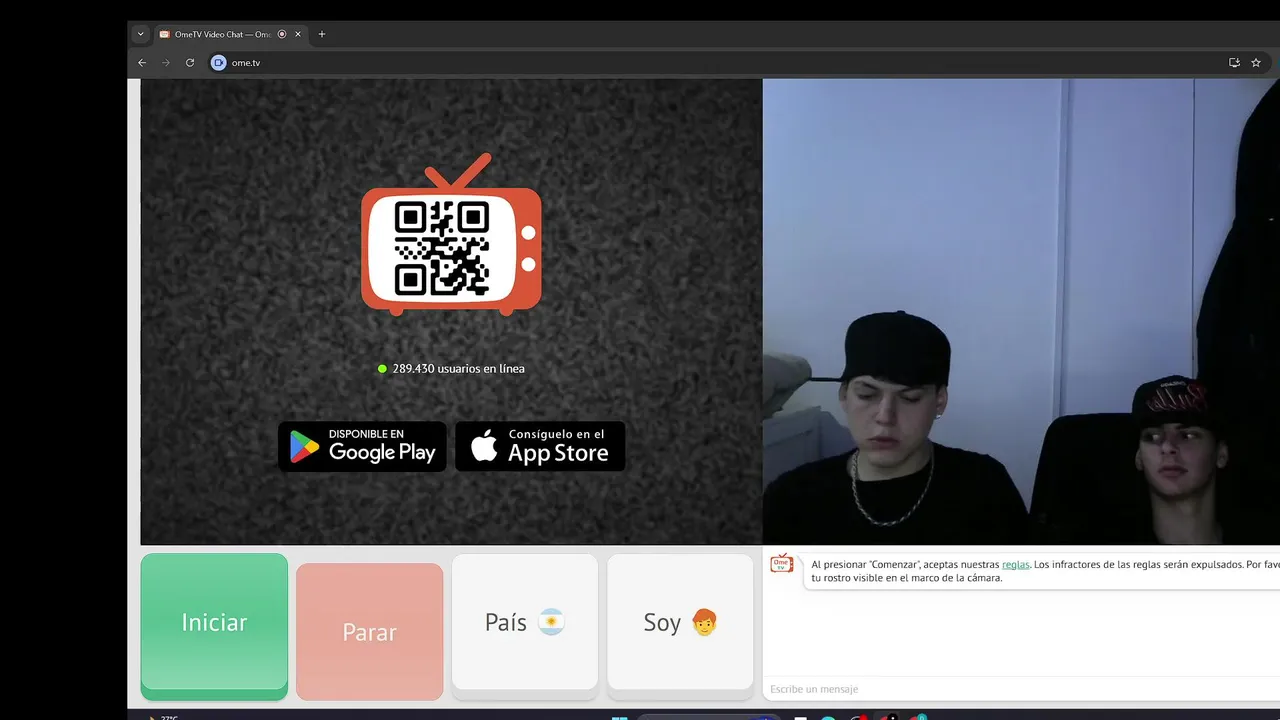Click the QR code TV logo

pyautogui.click(x=451, y=234)
